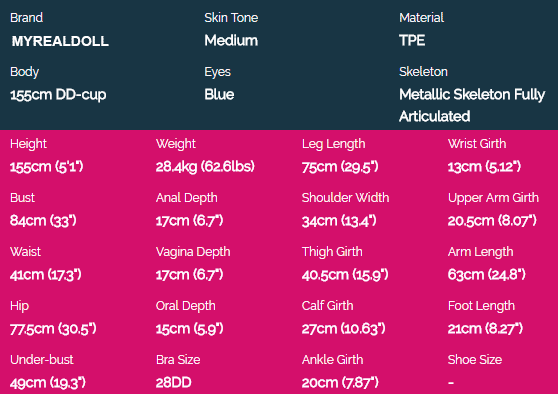Click the Bra Size value 28DD
Screen dimensions: 558x394
[174, 383]
